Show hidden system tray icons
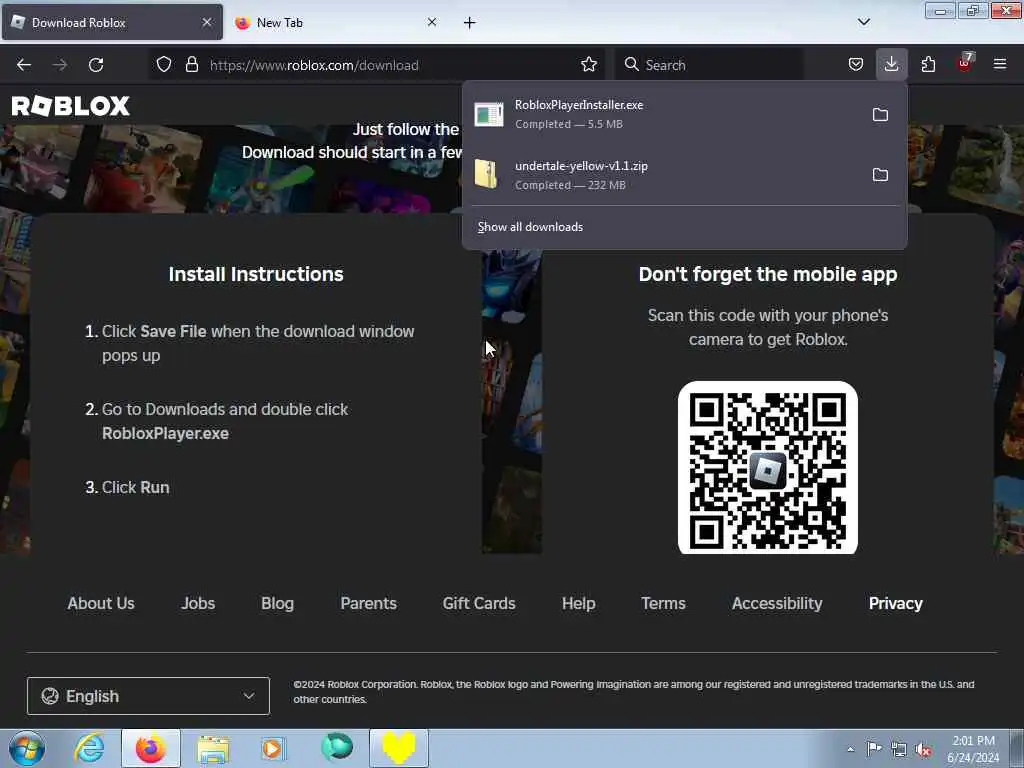1024x768 pixels. coord(850,749)
